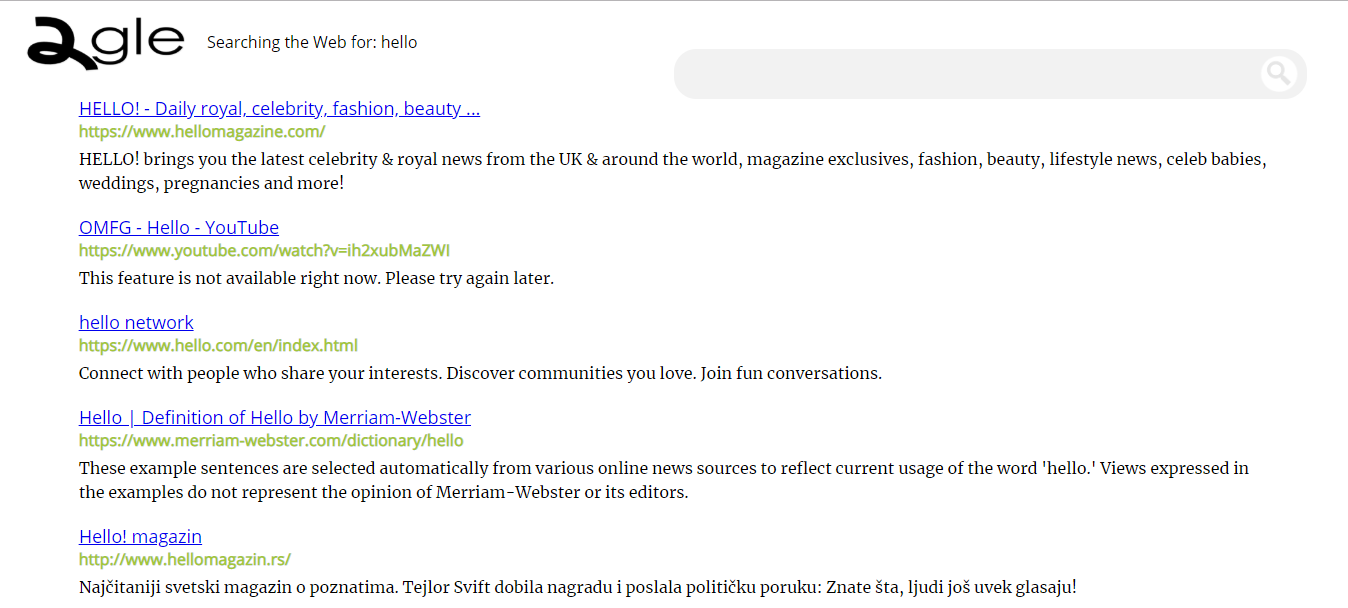Click the Agle logo
This screenshot has height=608, width=1348.
pyautogui.click(x=105, y=44)
